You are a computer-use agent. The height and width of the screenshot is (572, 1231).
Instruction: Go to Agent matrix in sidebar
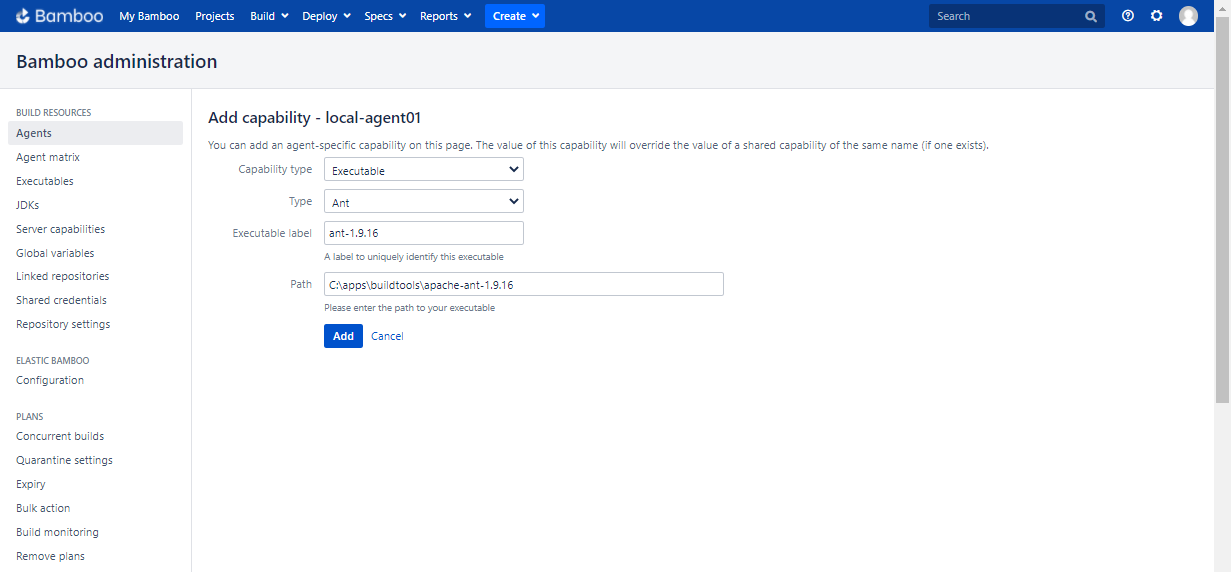(48, 157)
